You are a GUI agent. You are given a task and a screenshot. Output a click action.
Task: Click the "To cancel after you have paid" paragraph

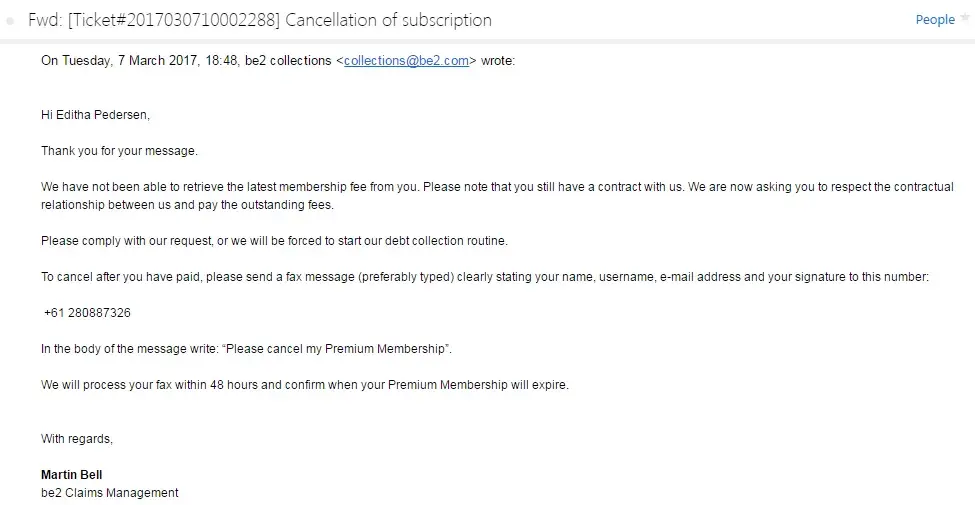point(485,277)
